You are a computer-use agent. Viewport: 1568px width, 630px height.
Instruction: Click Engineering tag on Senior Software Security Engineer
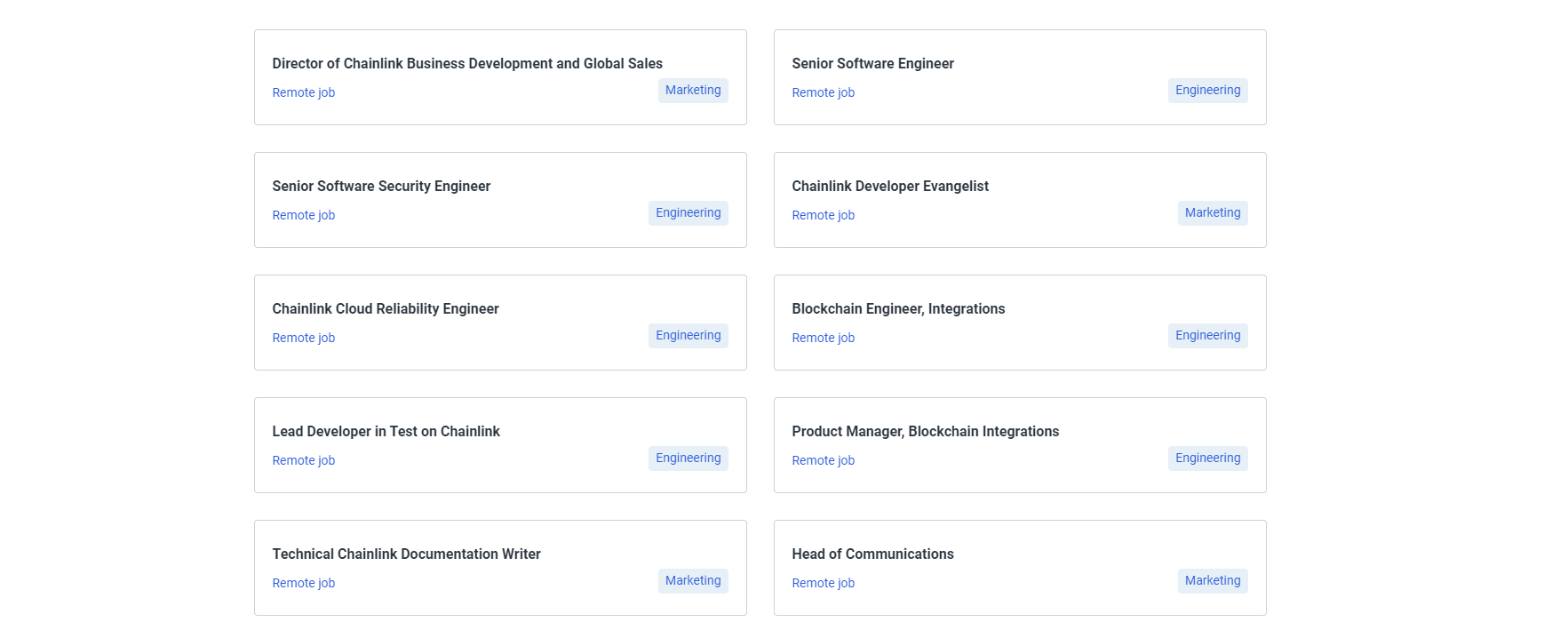tap(688, 213)
